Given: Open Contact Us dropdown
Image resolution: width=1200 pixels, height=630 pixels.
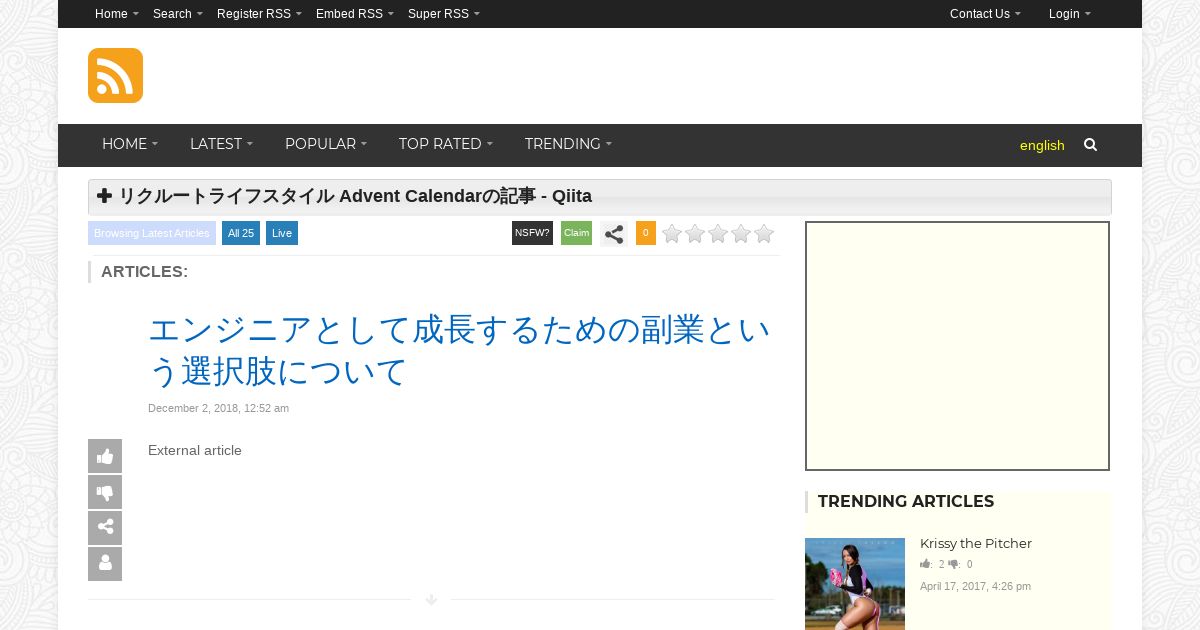Looking at the screenshot, I should point(985,14).
